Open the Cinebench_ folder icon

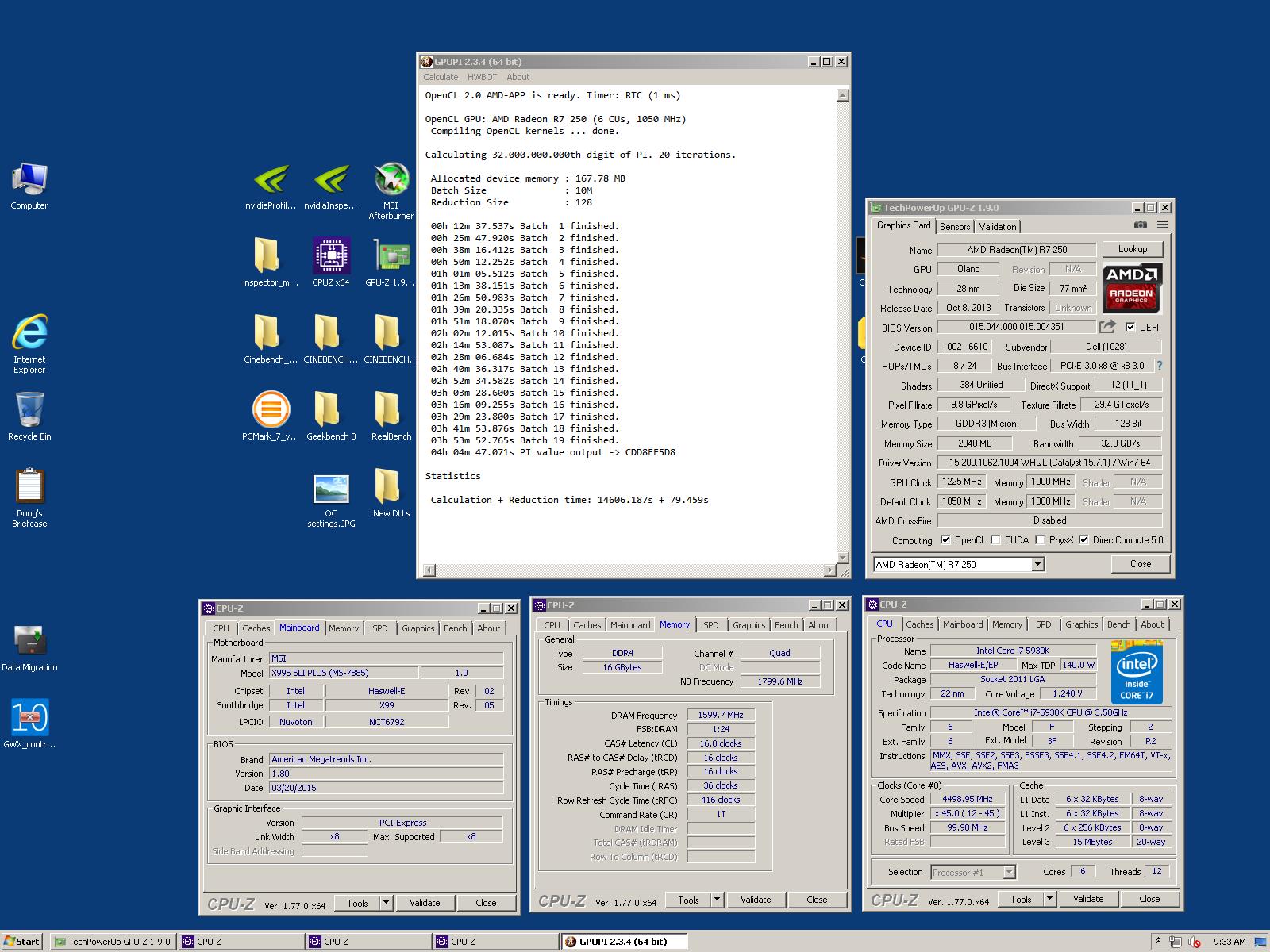pos(271,339)
